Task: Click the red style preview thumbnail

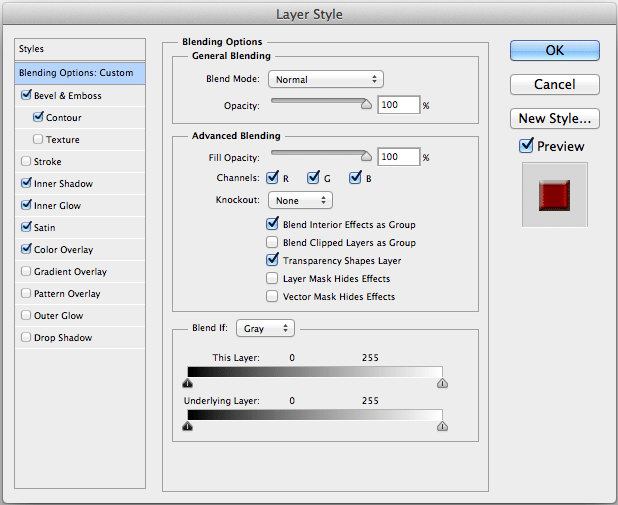Action: [x=554, y=194]
